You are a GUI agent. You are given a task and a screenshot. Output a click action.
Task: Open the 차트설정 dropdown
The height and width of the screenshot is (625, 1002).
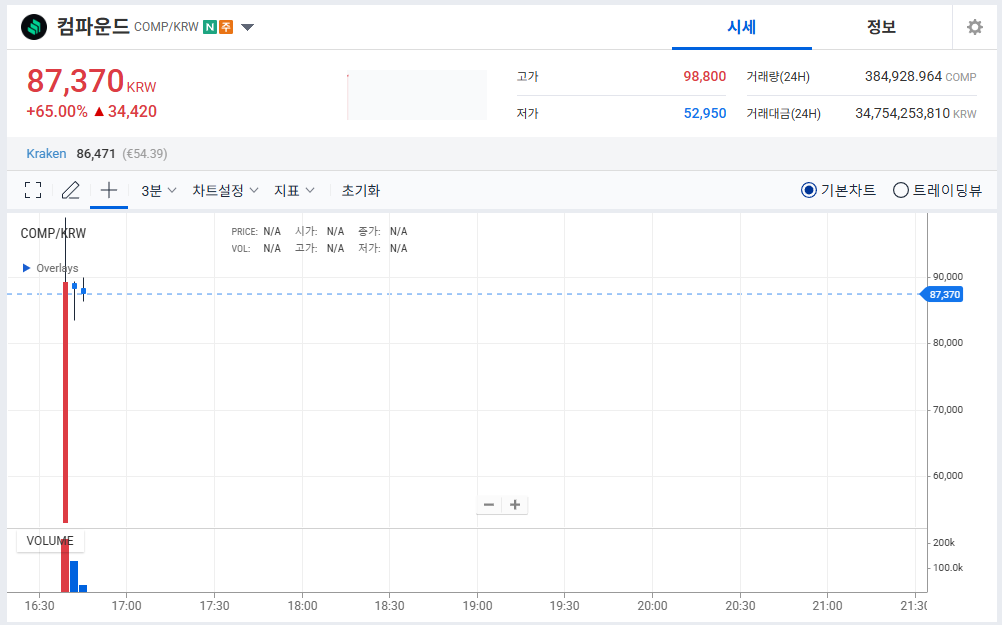[225, 190]
